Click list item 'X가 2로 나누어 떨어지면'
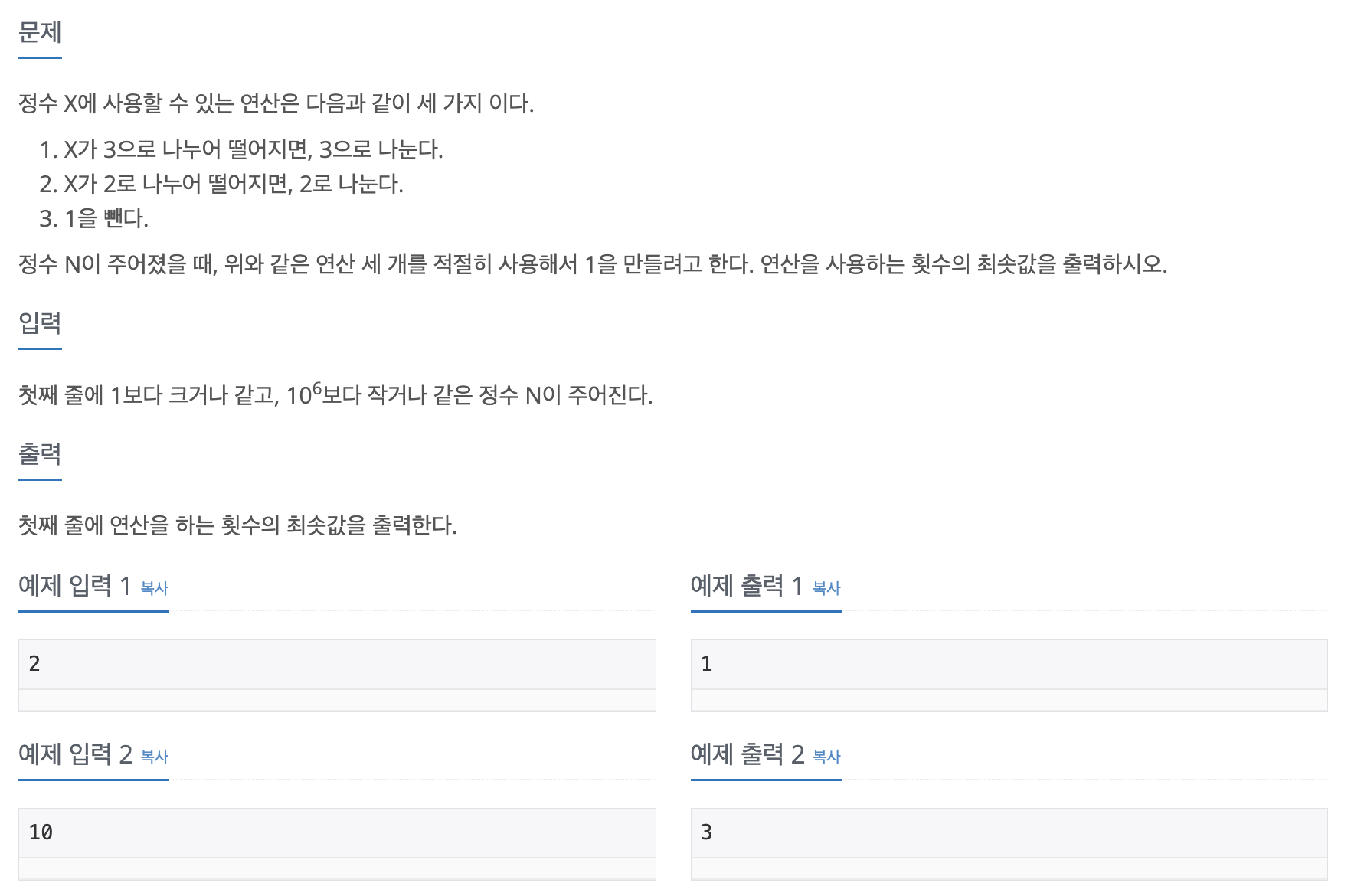This screenshot has height=896, width=1351. 221,184
